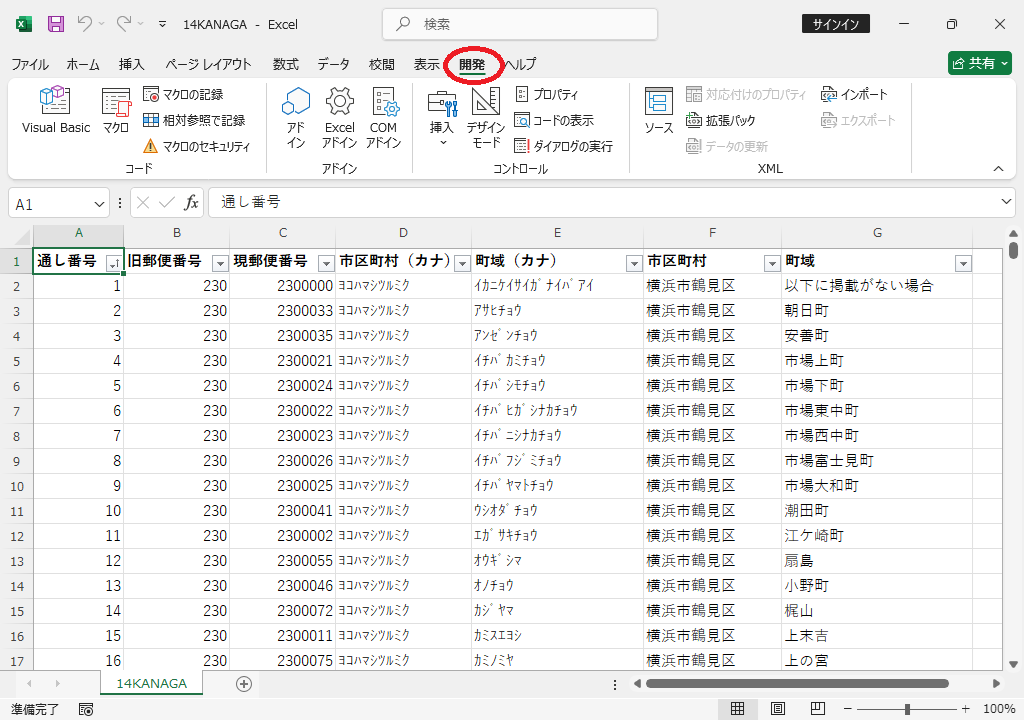Open the 共有 share button
1024x720 pixels.
click(x=980, y=63)
